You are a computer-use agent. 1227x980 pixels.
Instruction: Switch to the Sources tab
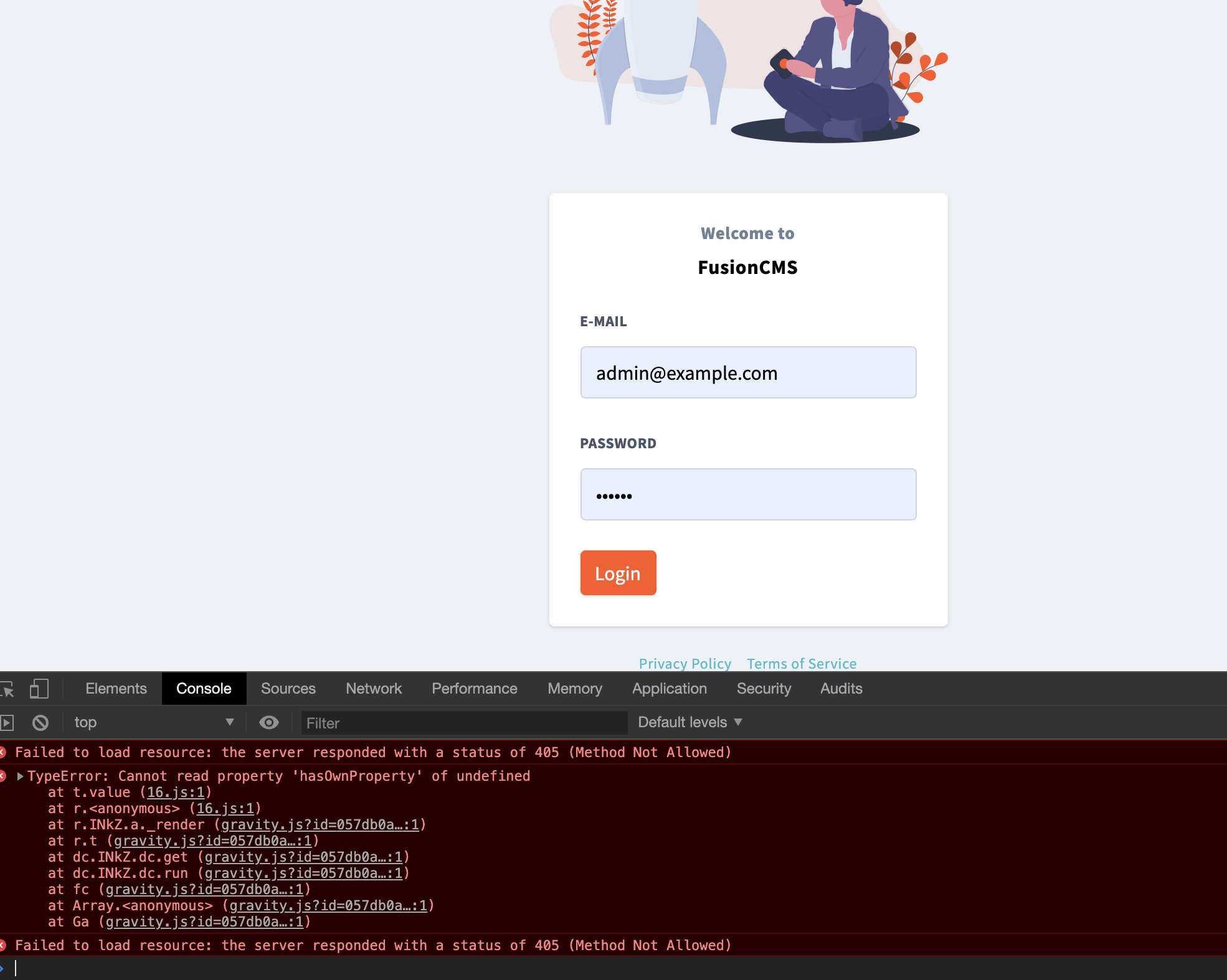(288, 689)
